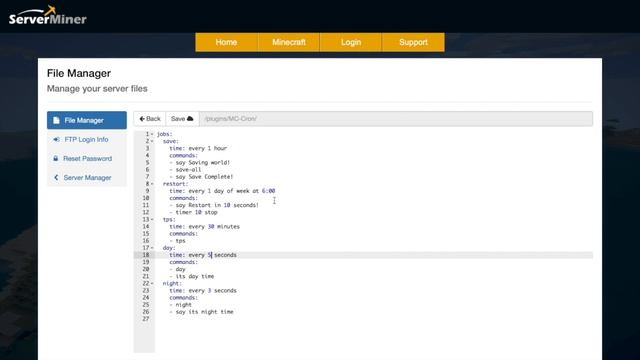Click line 'say Save Complete!'
640x360 pixels.
tap(201, 177)
